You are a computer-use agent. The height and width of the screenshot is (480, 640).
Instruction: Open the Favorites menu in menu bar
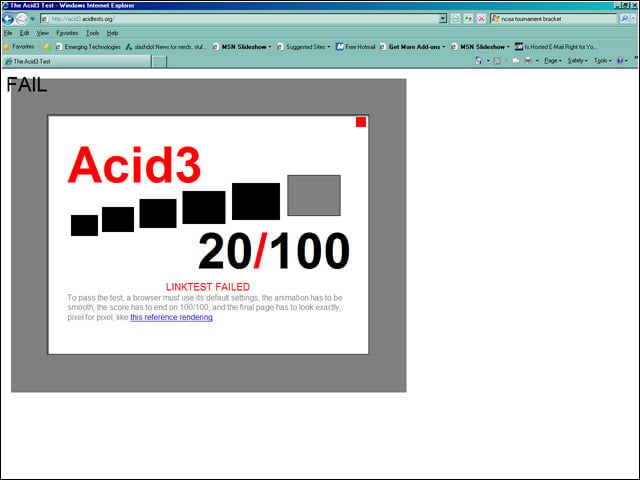[x=67, y=33]
